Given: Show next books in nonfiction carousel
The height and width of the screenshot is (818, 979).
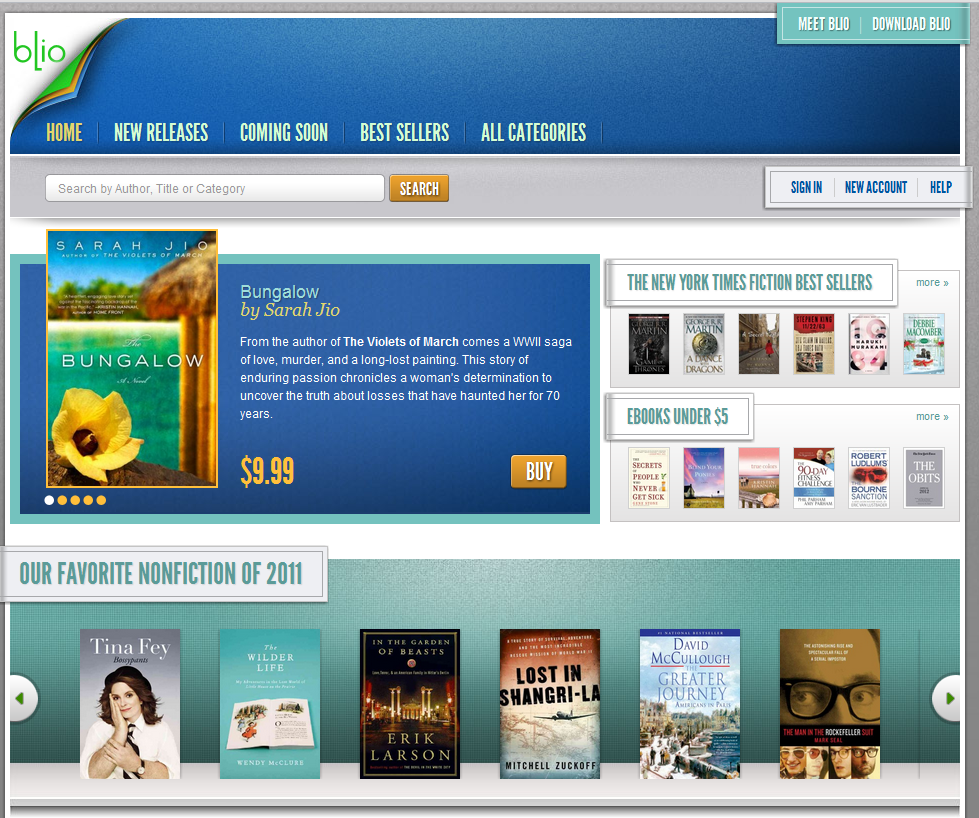Looking at the screenshot, I should coord(947,698).
